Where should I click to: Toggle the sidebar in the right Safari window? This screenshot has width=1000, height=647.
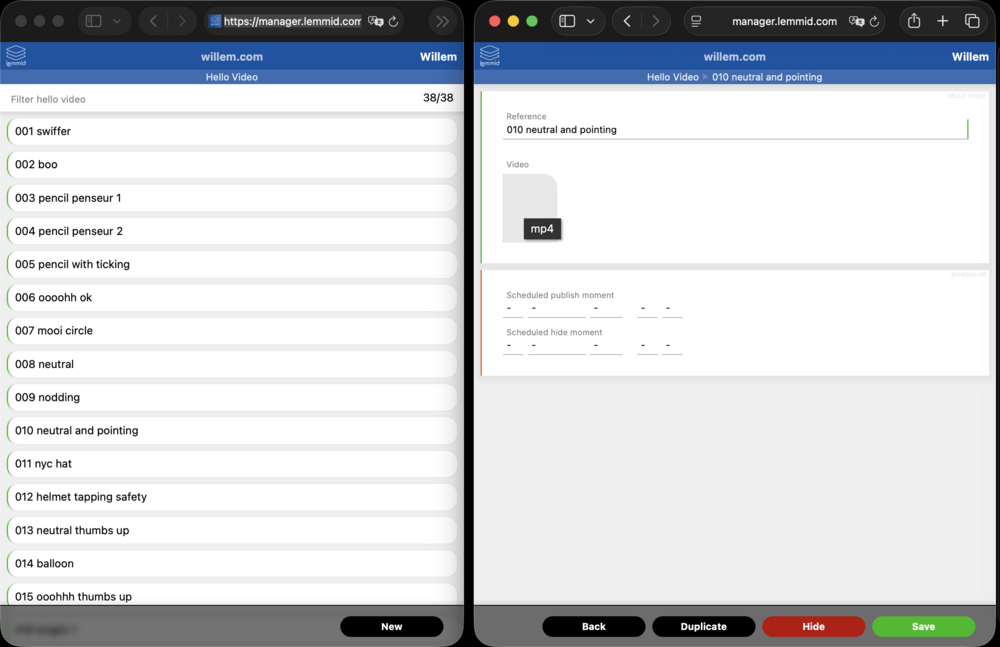[566, 20]
